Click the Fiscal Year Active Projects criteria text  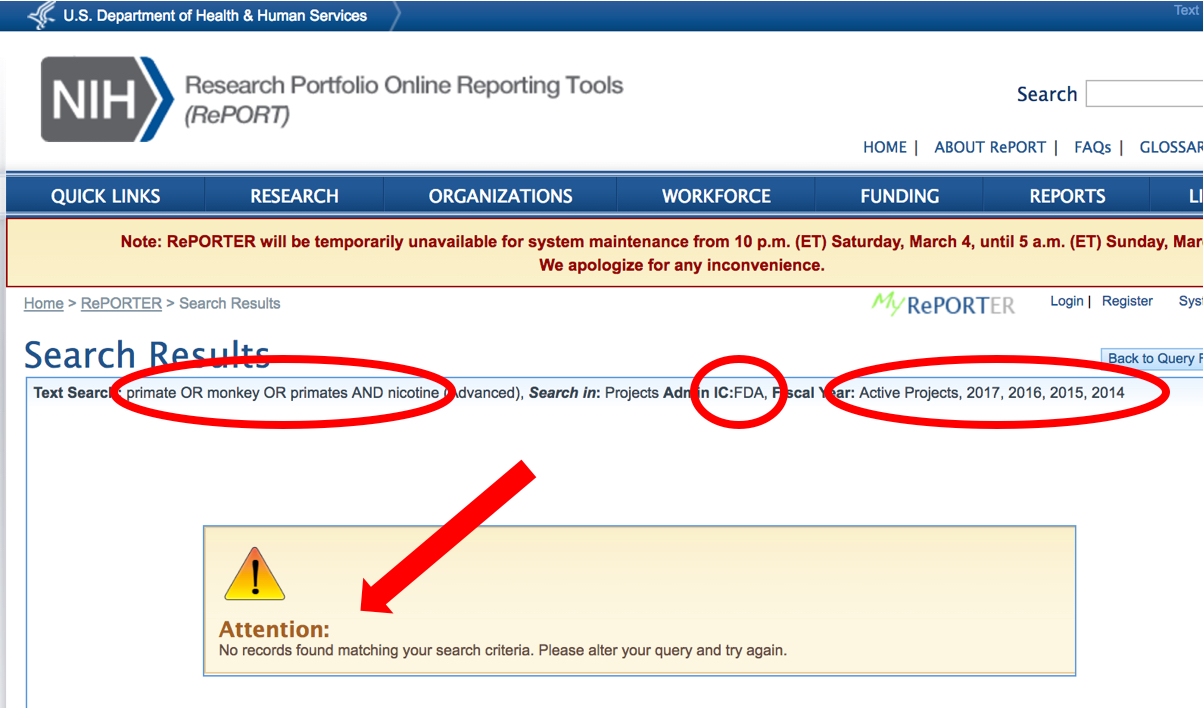[x=948, y=393]
